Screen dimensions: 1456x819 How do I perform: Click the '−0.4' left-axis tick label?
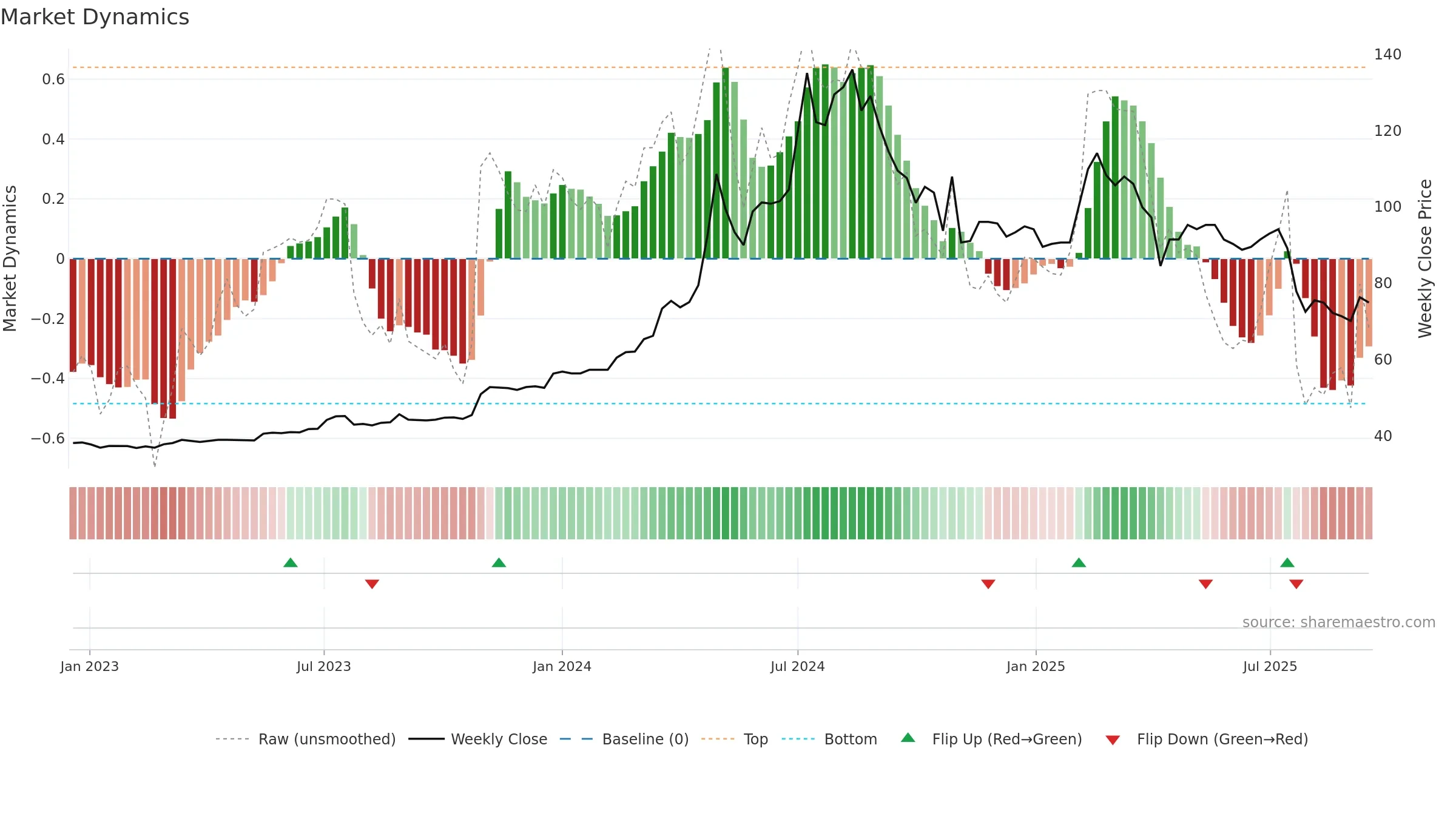pos(48,379)
